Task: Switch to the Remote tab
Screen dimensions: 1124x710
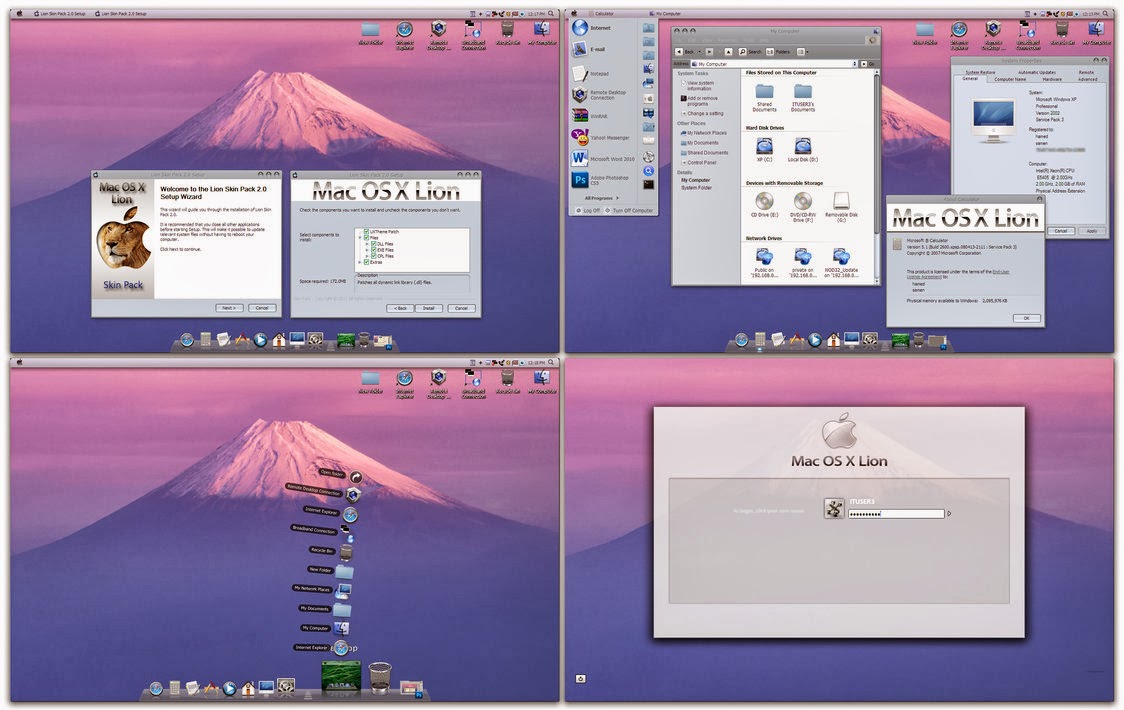Action: click(x=1086, y=72)
